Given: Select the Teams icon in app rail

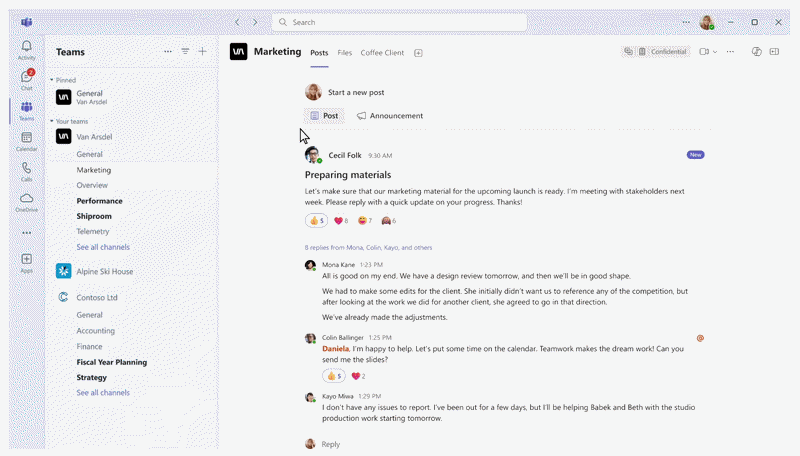Looking at the screenshot, I should (x=27, y=111).
